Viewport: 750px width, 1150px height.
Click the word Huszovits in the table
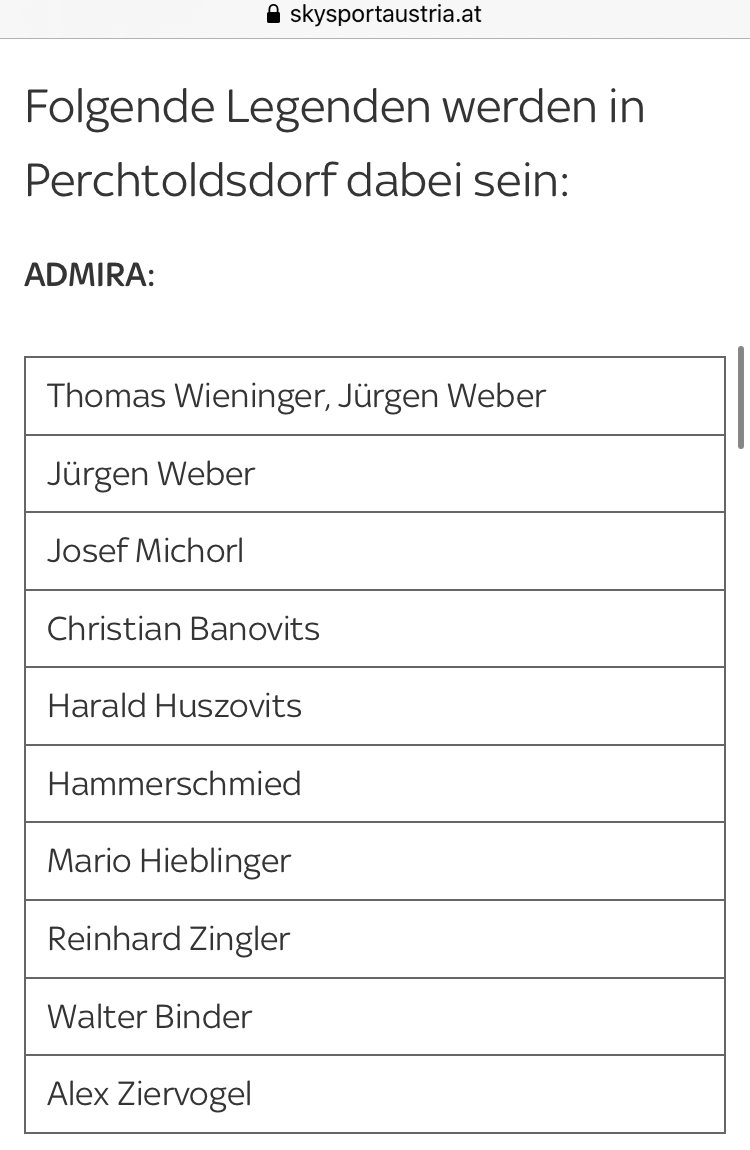coord(228,706)
